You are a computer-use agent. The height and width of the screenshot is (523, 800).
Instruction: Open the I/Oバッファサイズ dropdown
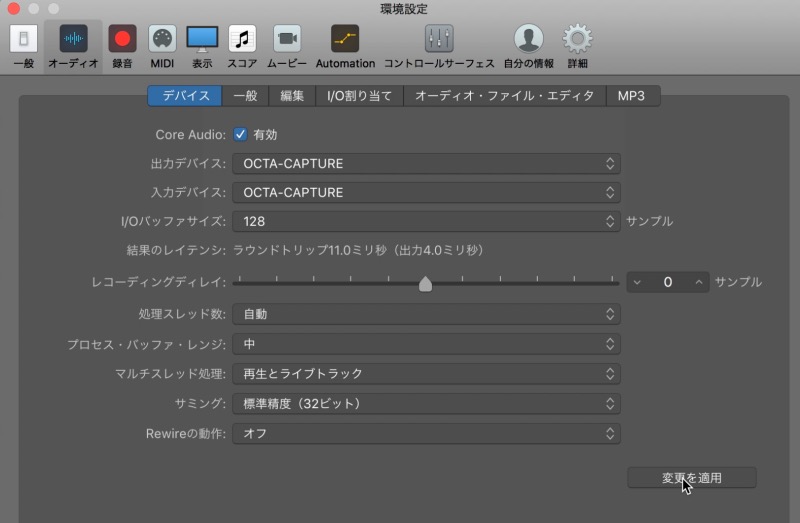point(427,221)
